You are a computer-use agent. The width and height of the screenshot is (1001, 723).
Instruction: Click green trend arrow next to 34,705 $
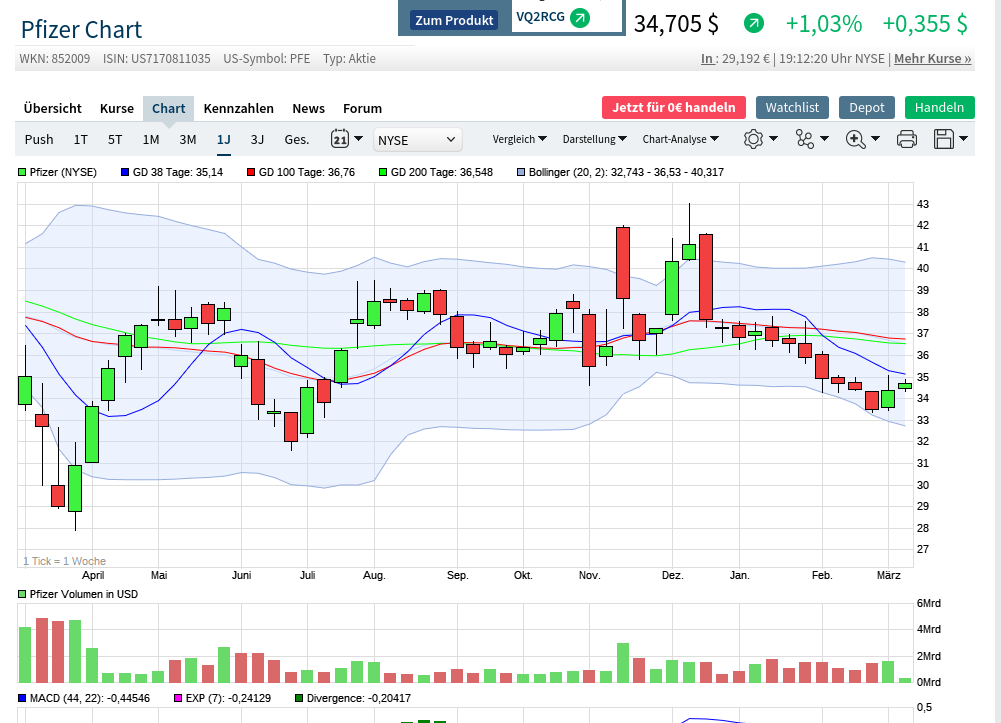point(754,24)
